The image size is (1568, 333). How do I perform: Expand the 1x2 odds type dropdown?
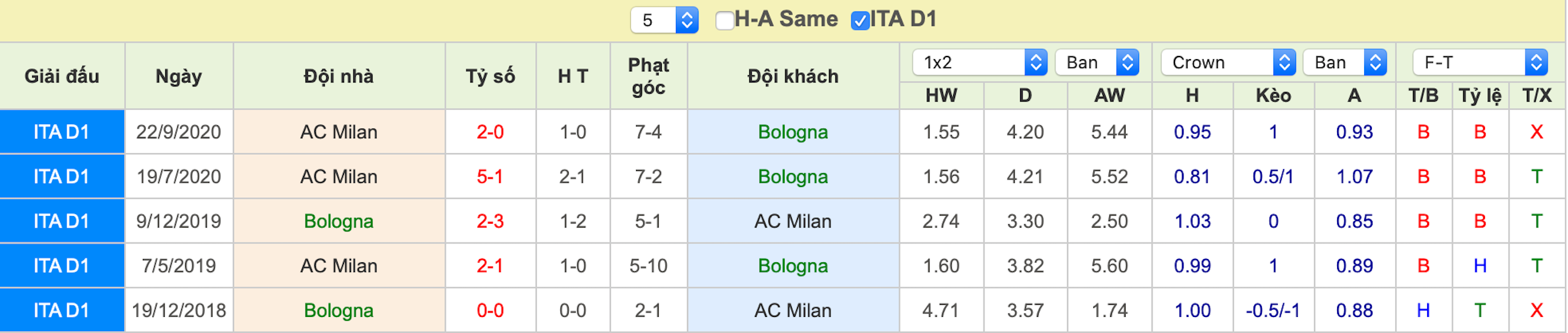pyautogui.click(x=980, y=62)
